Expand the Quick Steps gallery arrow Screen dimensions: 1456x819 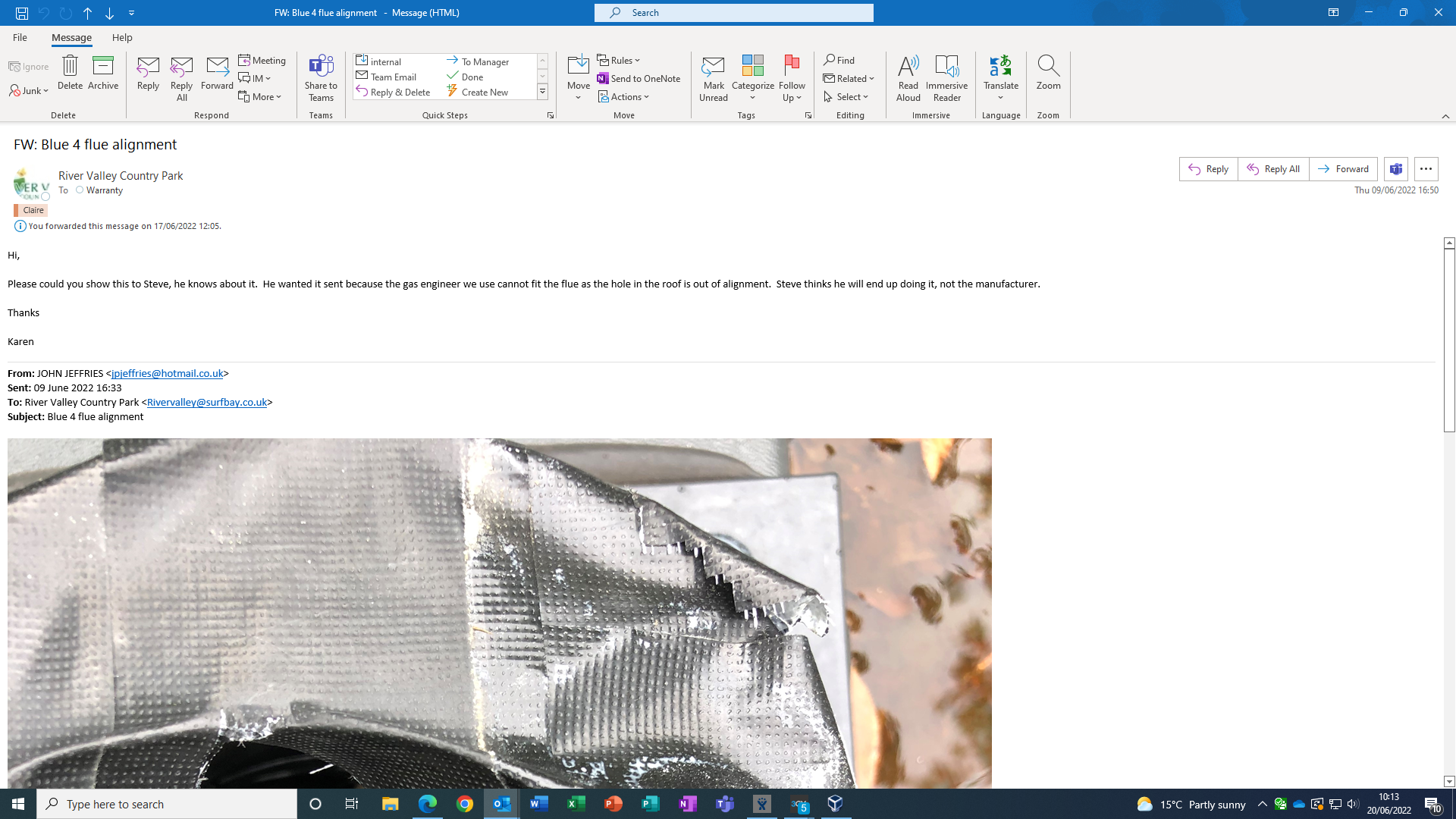pyautogui.click(x=543, y=92)
